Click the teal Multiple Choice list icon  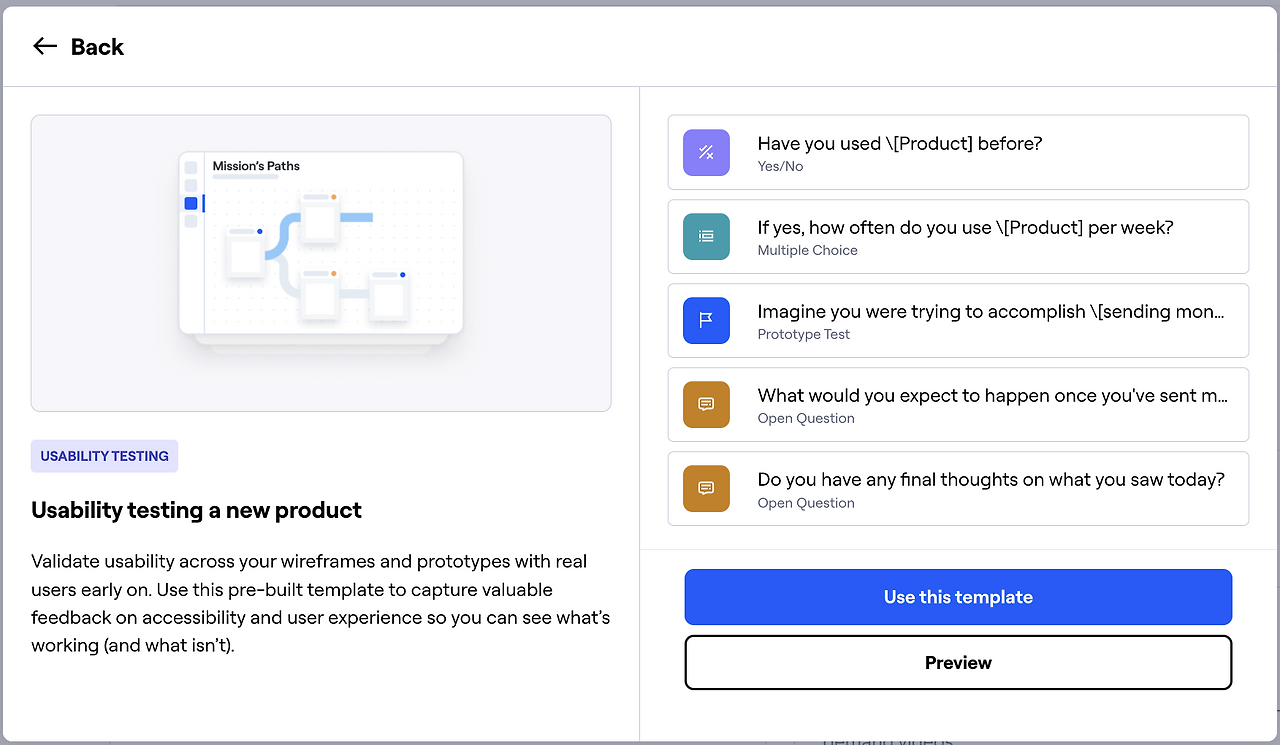[x=706, y=237]
